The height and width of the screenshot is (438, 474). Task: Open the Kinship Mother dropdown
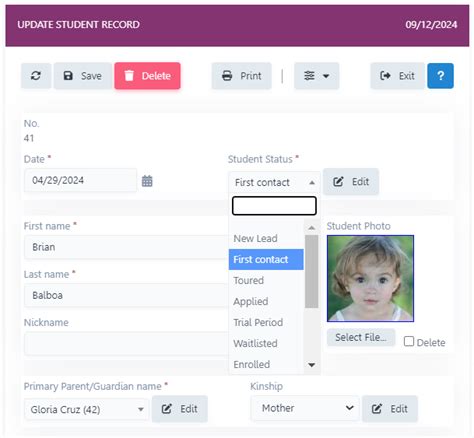pos(305,408)
